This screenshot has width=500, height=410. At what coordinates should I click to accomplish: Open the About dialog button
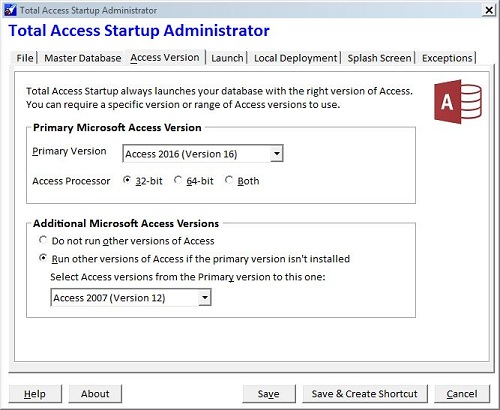[x=95, y=394]
